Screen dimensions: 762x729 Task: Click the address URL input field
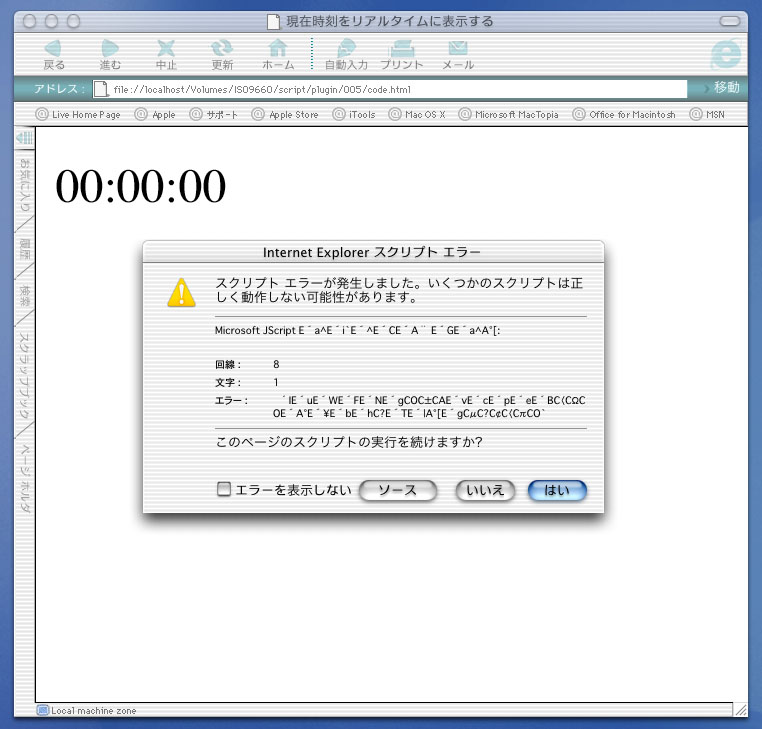[390, 89]
